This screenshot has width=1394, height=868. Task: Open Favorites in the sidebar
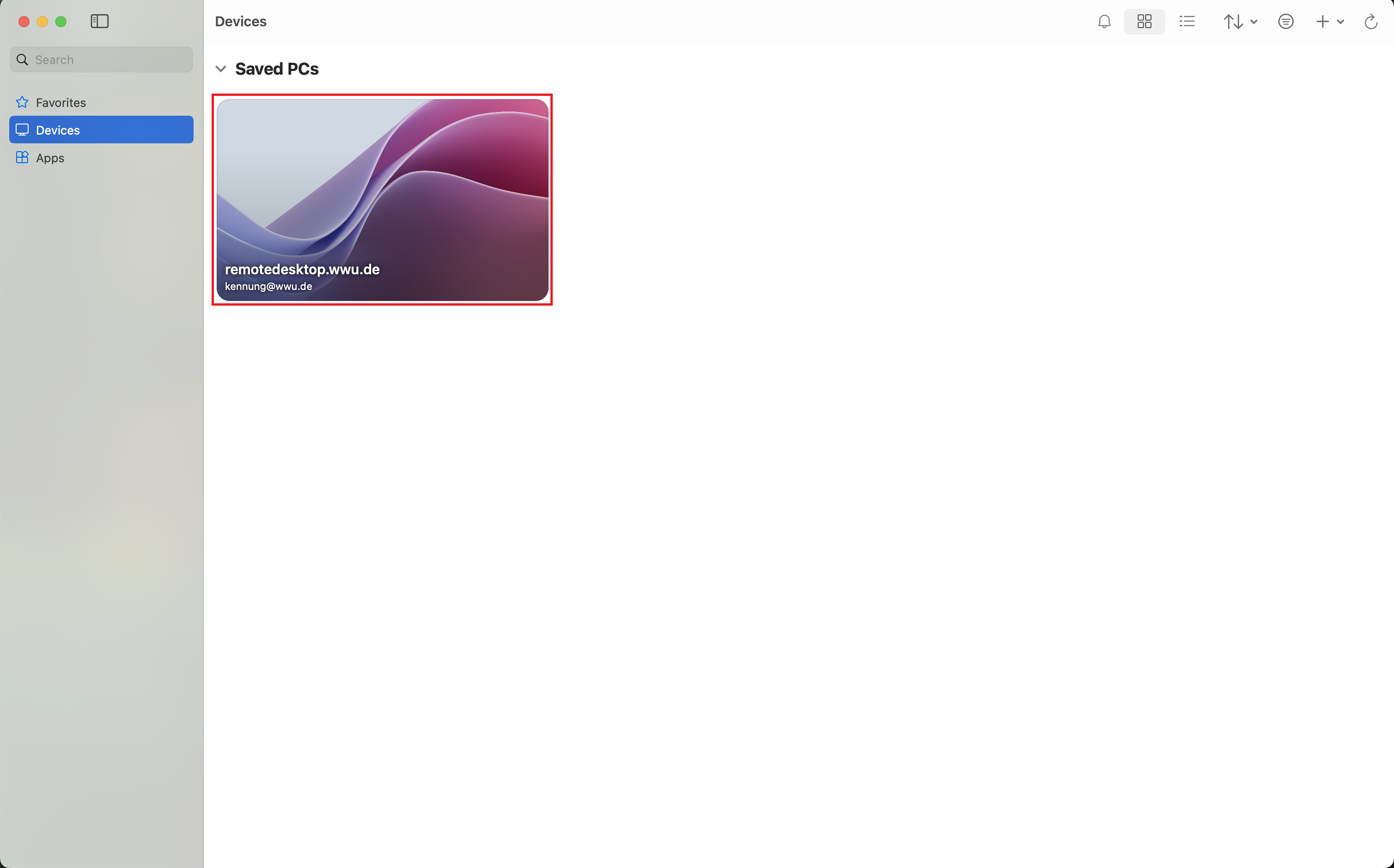coord(61,103)
